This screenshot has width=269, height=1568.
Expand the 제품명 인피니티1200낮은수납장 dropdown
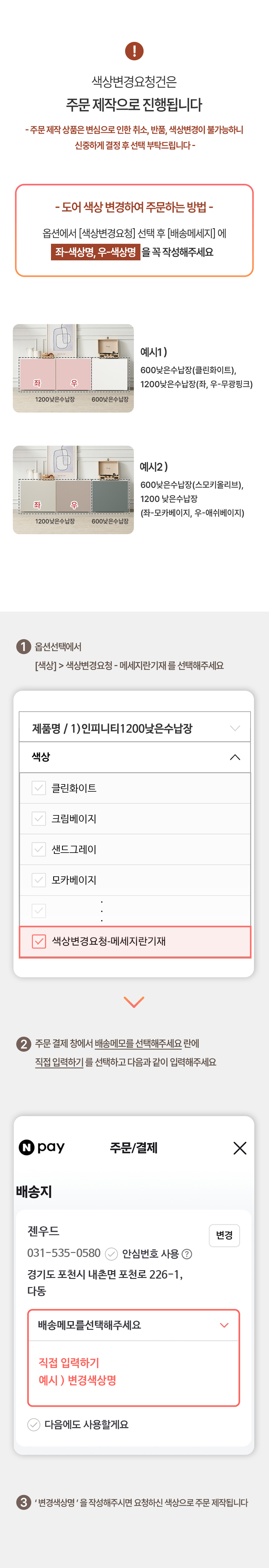(134, 728)
